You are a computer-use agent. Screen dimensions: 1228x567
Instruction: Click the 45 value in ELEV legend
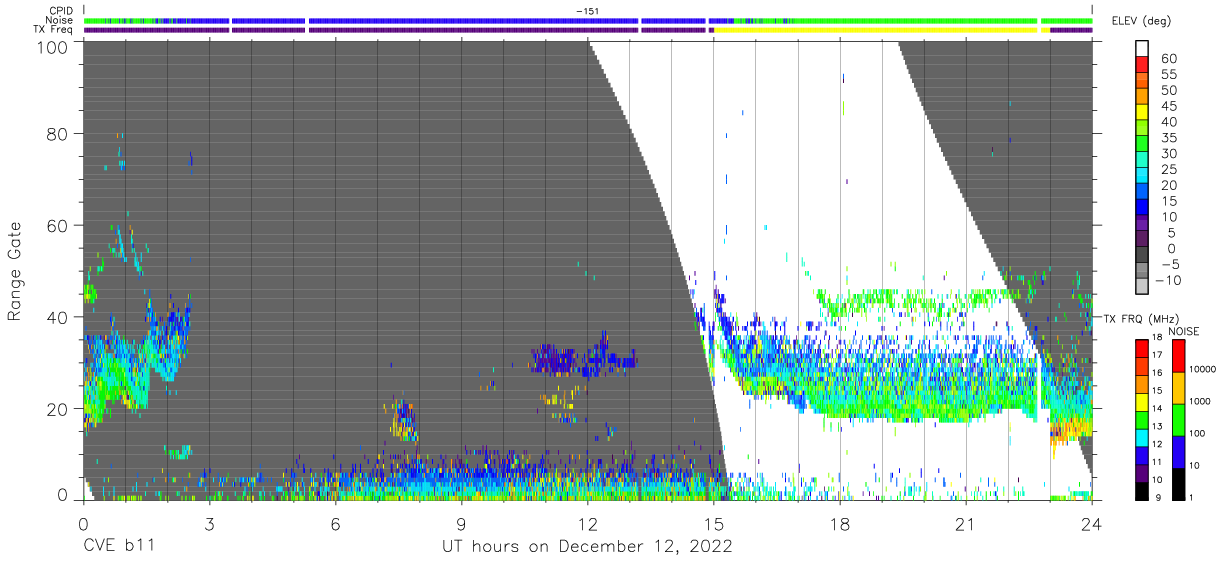click(x=1167, y=107)
